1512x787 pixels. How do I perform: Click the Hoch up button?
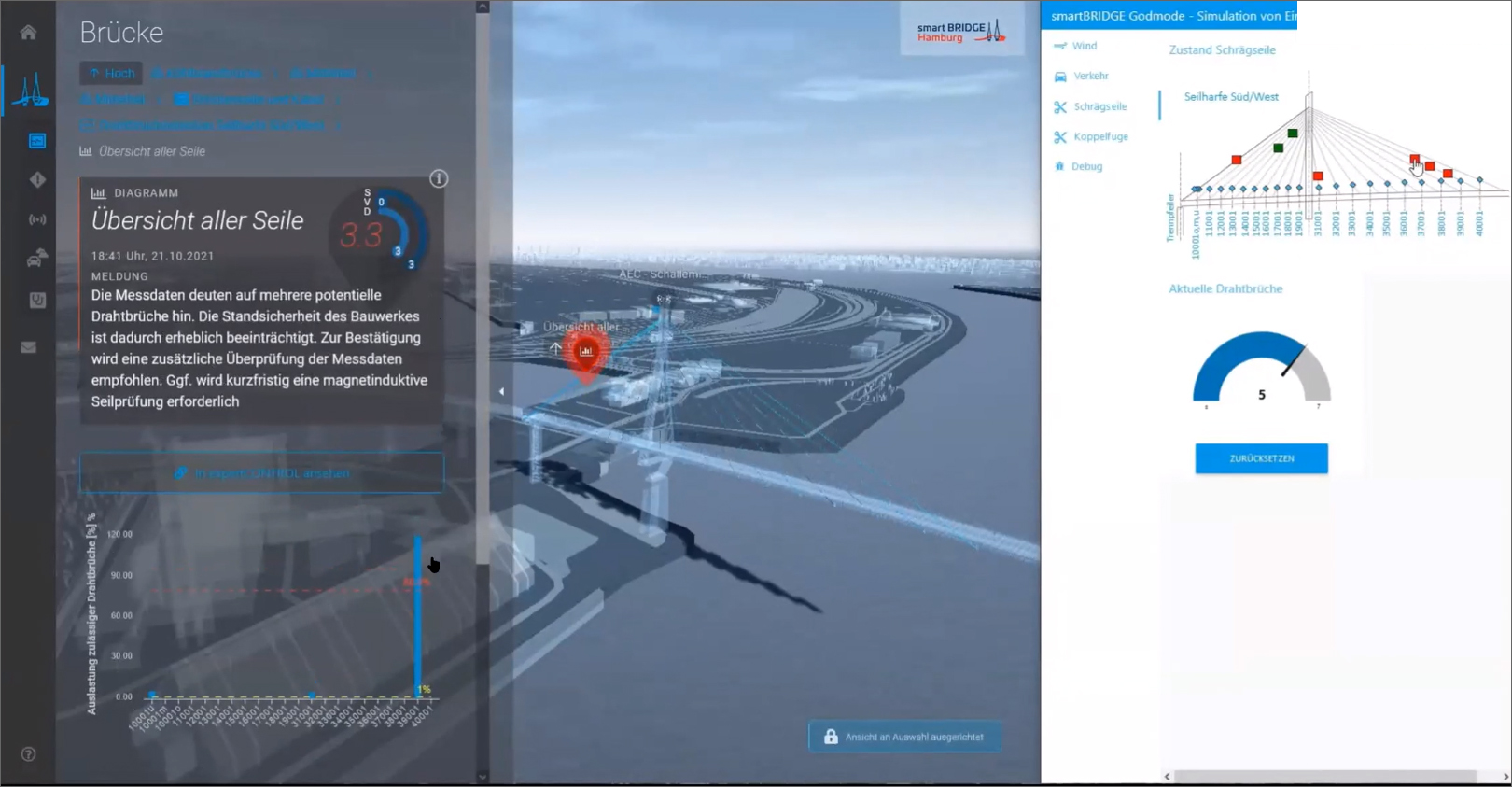click(x=112, y=74)
